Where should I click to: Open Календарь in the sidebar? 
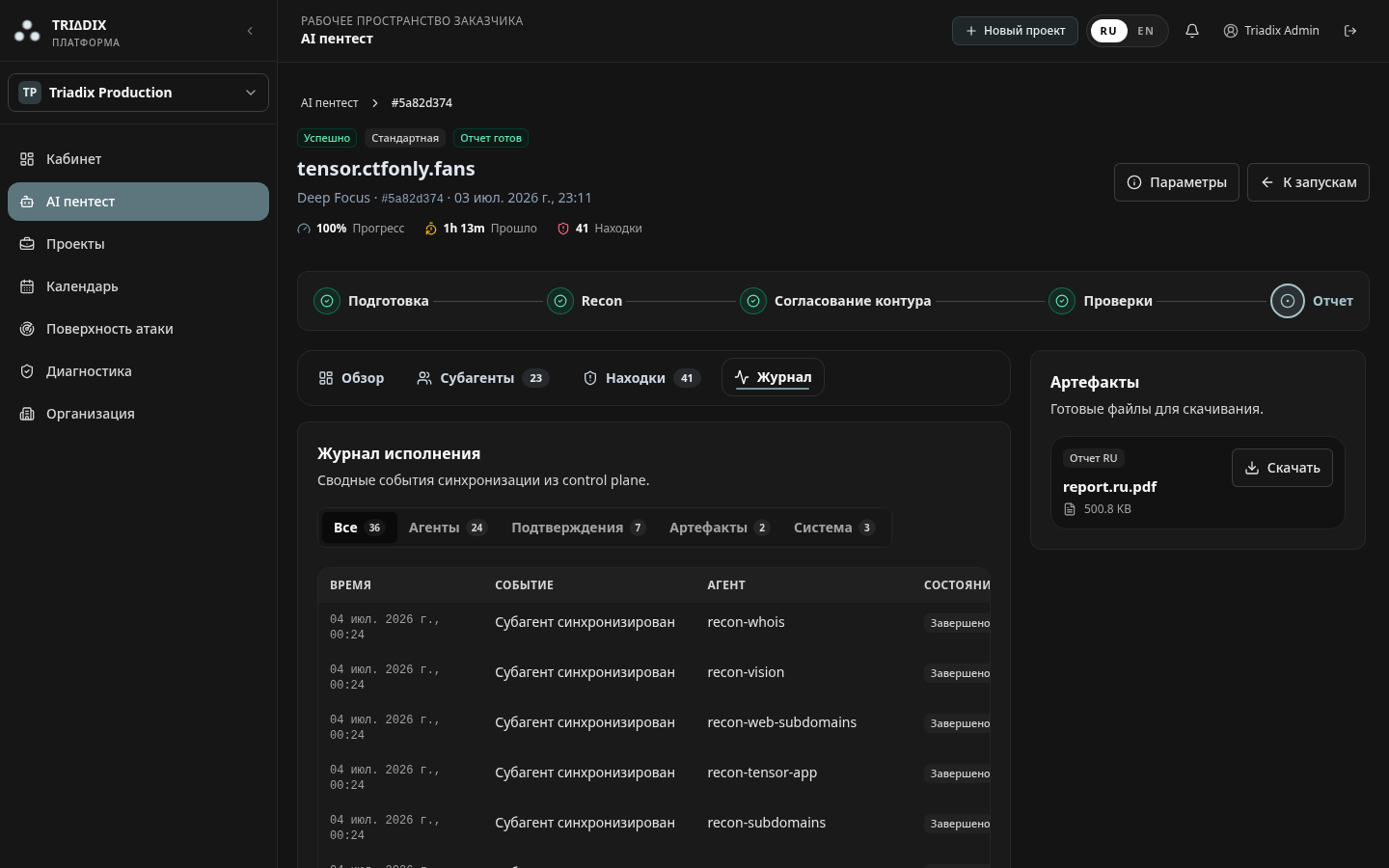pyautogui.click(x=138, y=286)
